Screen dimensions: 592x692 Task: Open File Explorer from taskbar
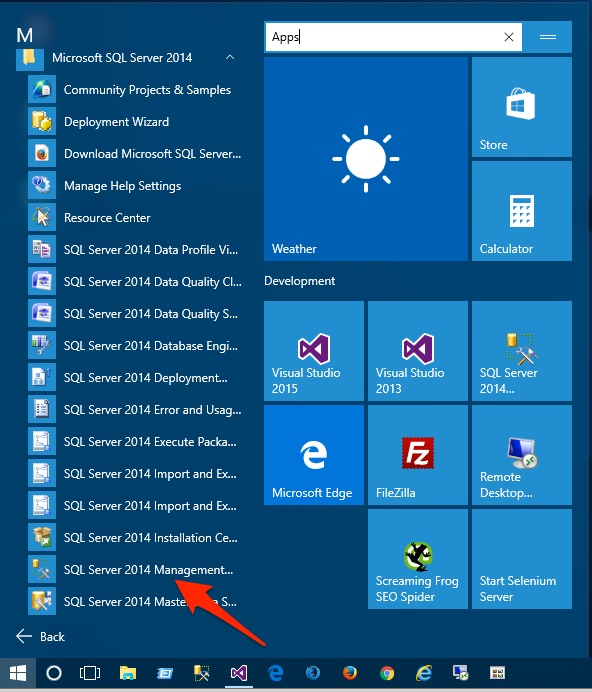[128, 673]
